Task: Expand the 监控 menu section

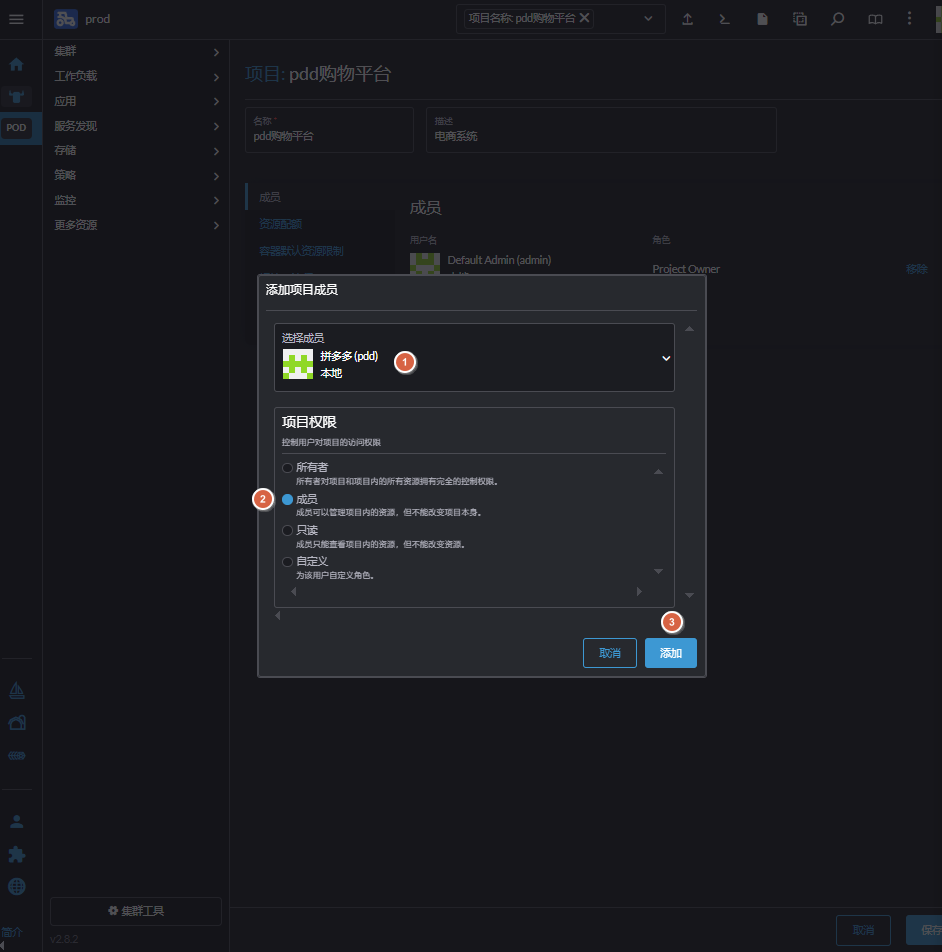Action: tap(136, 200)
